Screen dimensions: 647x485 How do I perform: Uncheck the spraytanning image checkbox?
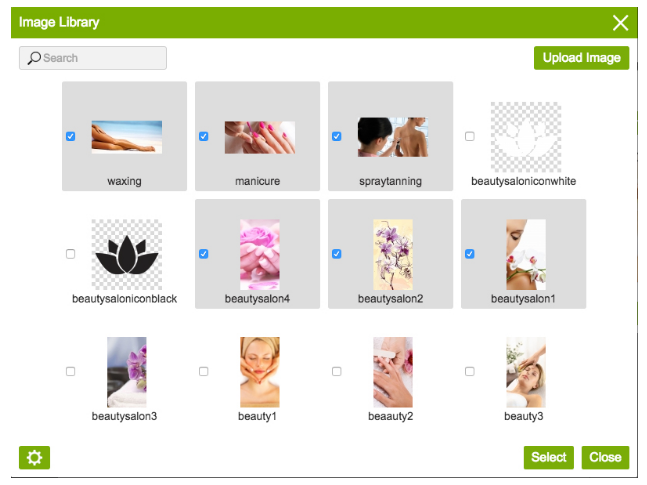pyautogui.click(x=337, y=136)
